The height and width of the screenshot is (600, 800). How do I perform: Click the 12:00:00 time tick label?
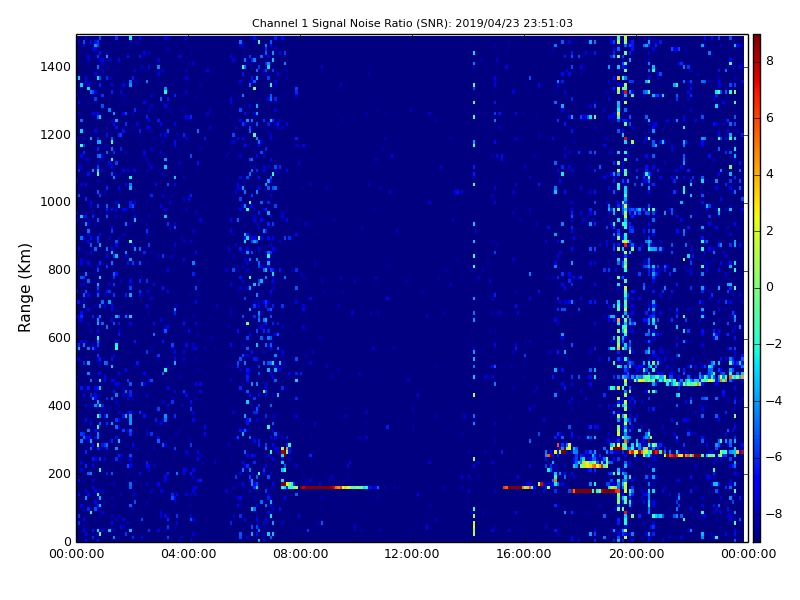click(x=412, y=554)
